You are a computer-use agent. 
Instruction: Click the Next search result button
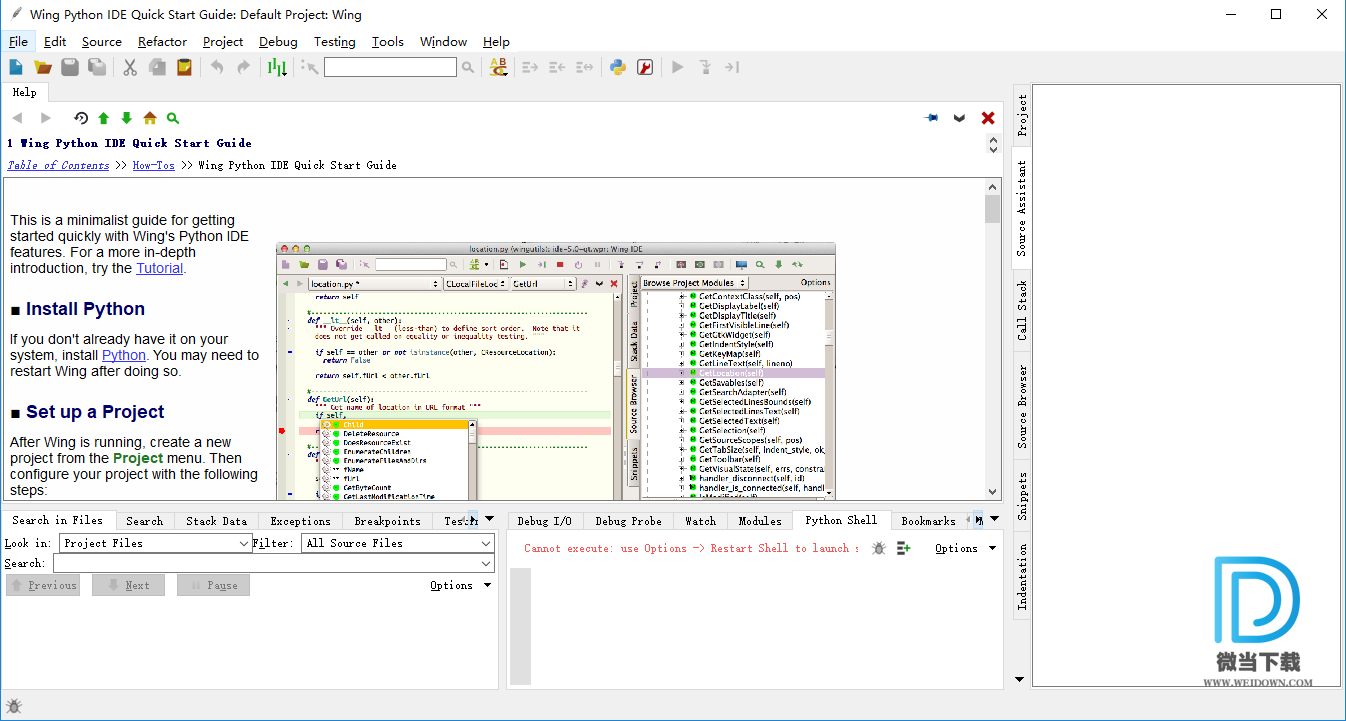point(128,585)
